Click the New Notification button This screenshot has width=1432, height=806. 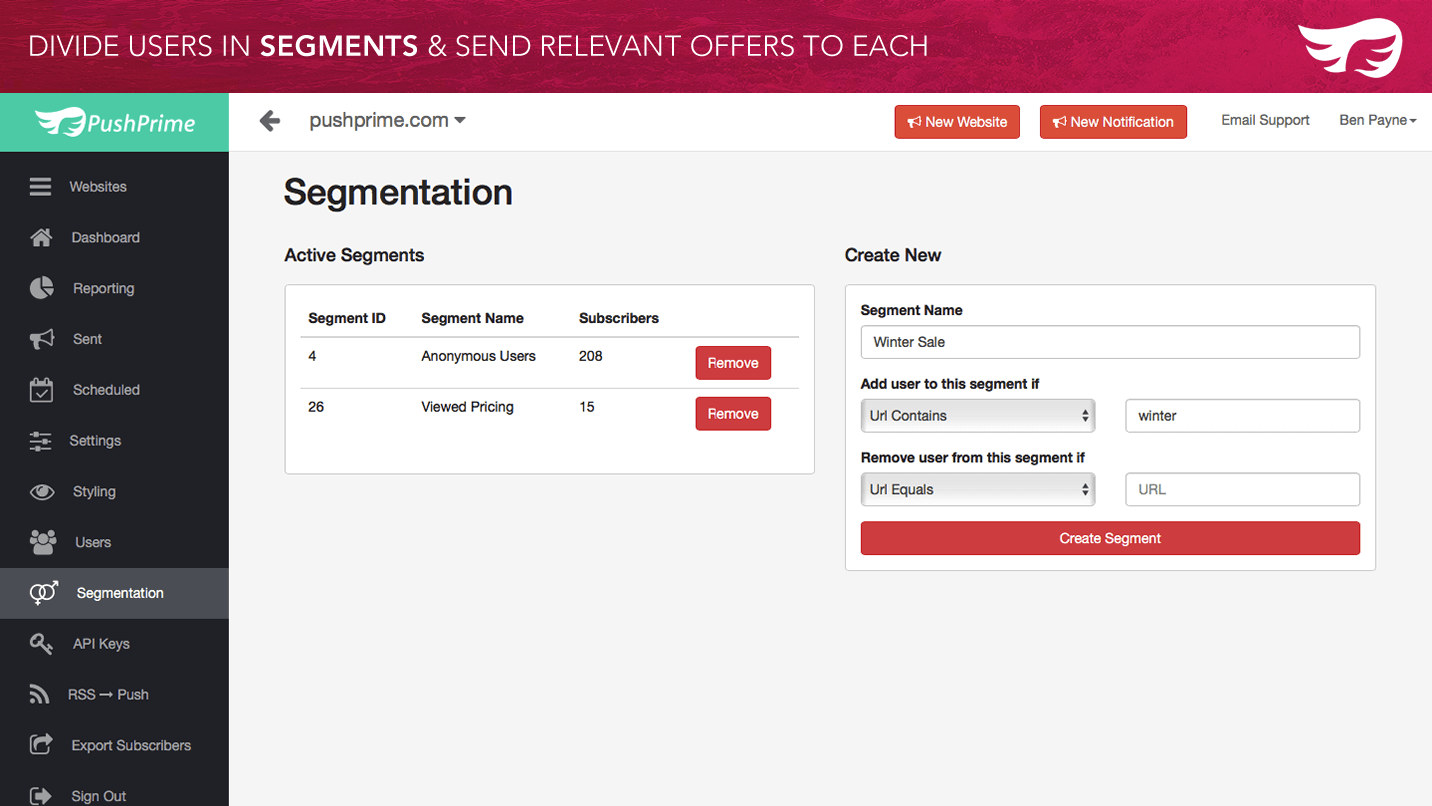[x=1113, y=122]
